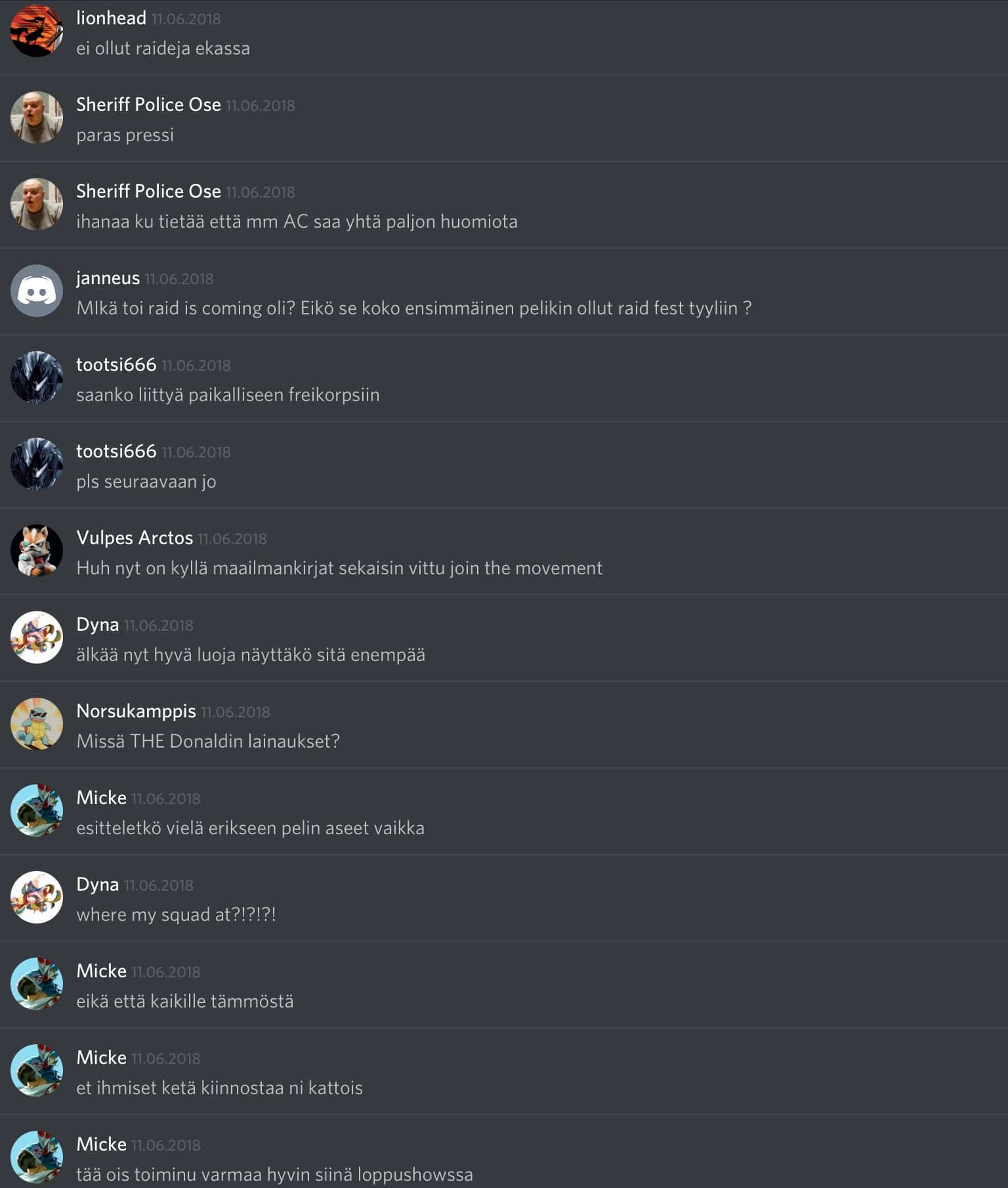Click timestamp next to lionhead
Screen dimensions: 1008x1188
[186, 19]
